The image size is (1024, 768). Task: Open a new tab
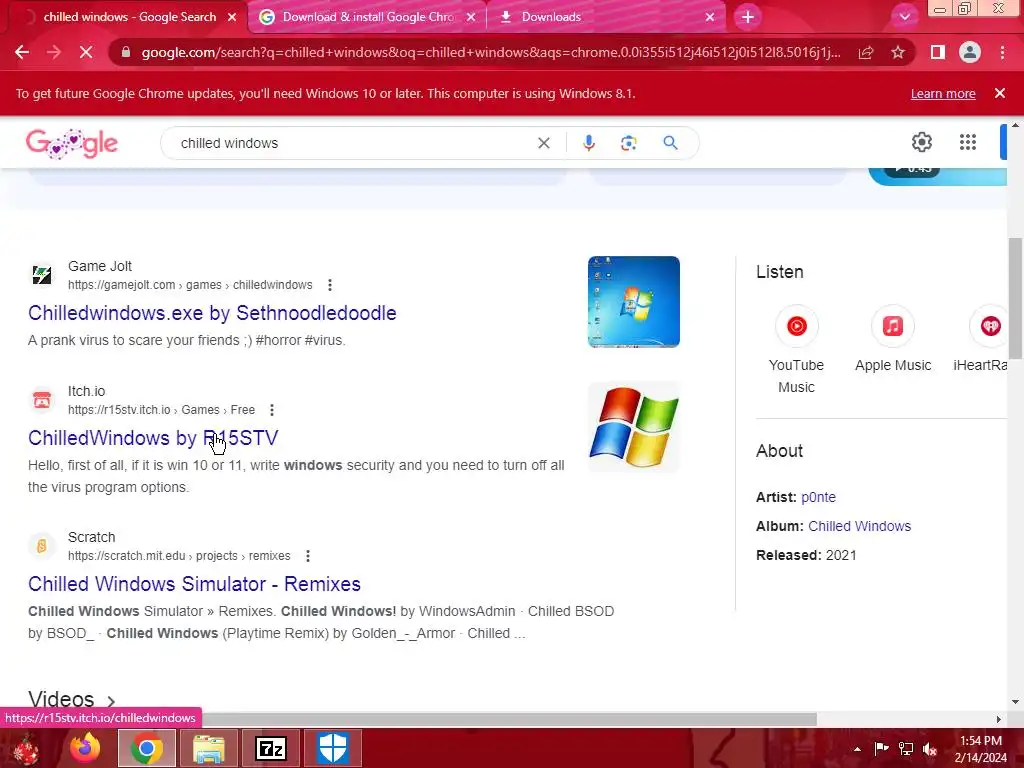748,17
